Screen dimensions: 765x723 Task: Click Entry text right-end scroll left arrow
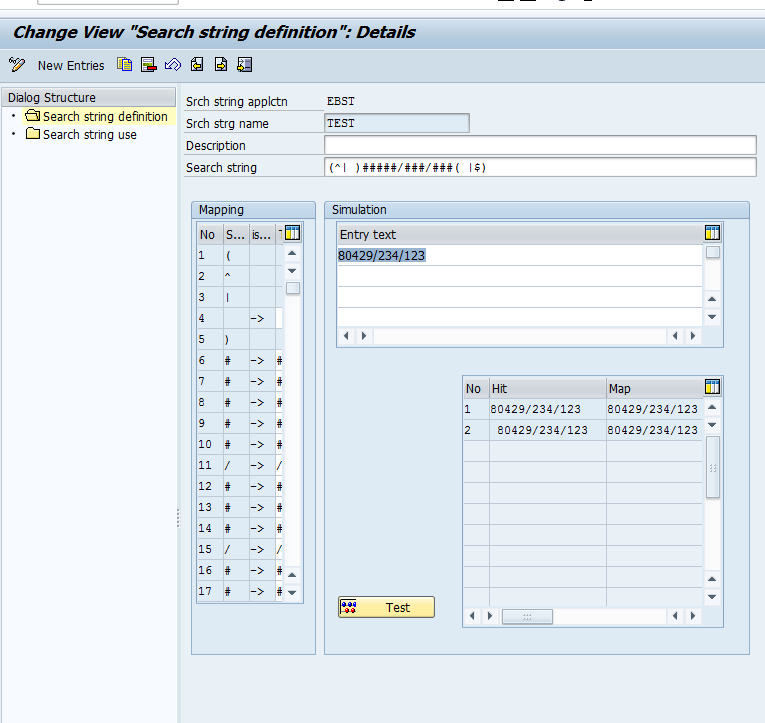pyautogui.click(x=675, y=336)
